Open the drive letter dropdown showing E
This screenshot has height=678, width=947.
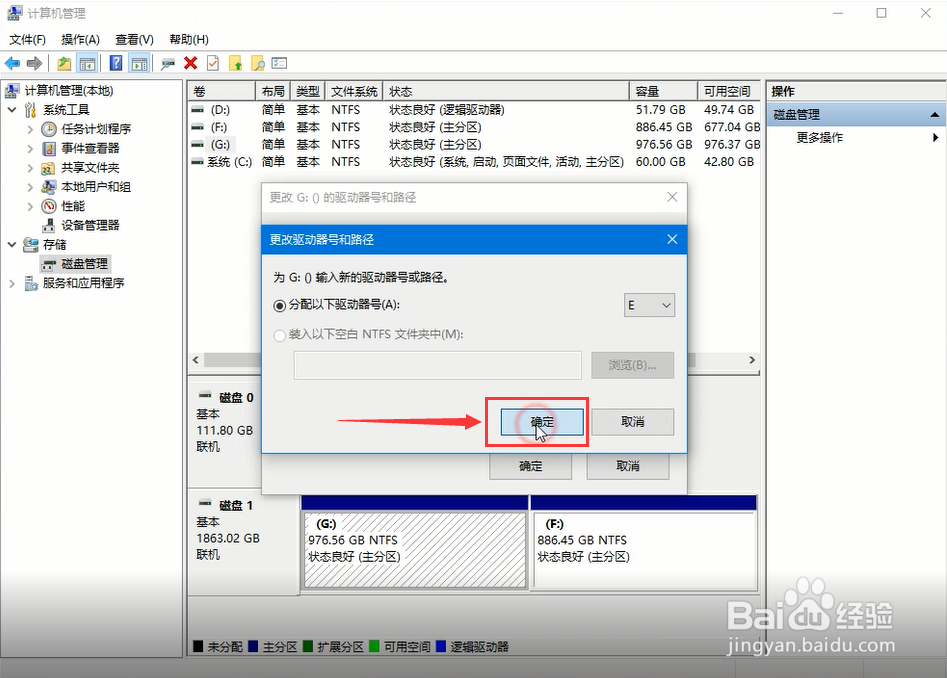pyautogui.click(x=649, y=305)
